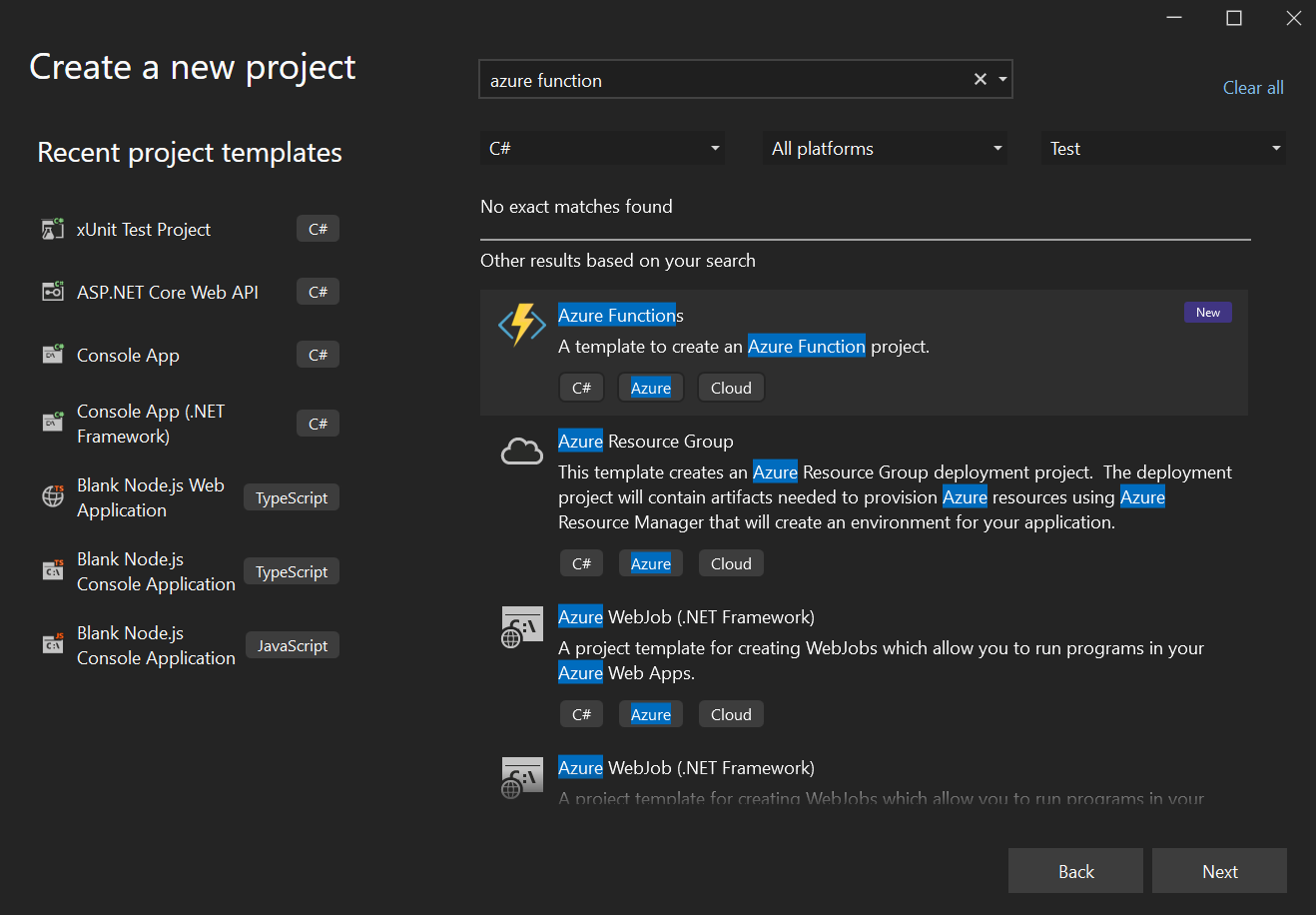Click the xUnit Test Project template icon
Viewport: 1316px width, 915px height.
(53, 229)
